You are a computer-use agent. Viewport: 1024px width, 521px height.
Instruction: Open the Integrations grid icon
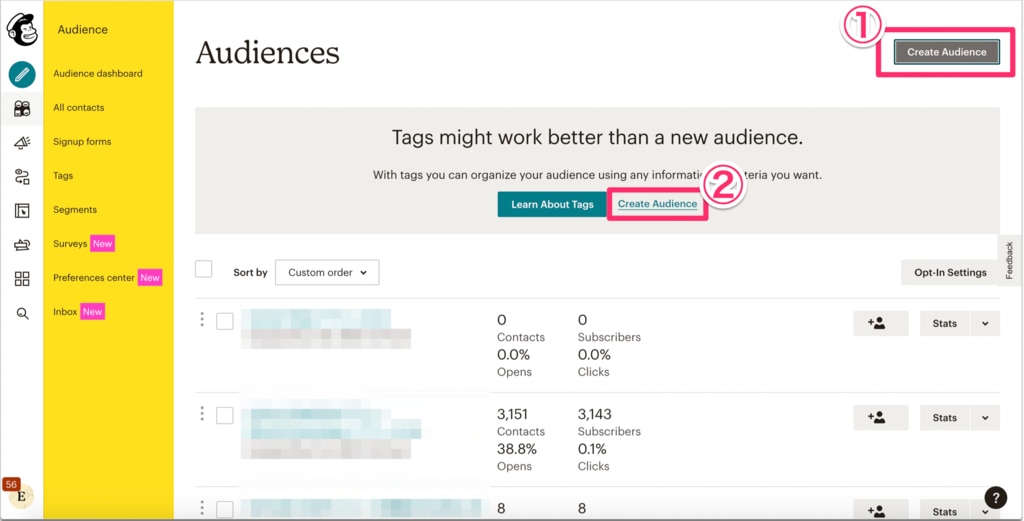[22, 279]
